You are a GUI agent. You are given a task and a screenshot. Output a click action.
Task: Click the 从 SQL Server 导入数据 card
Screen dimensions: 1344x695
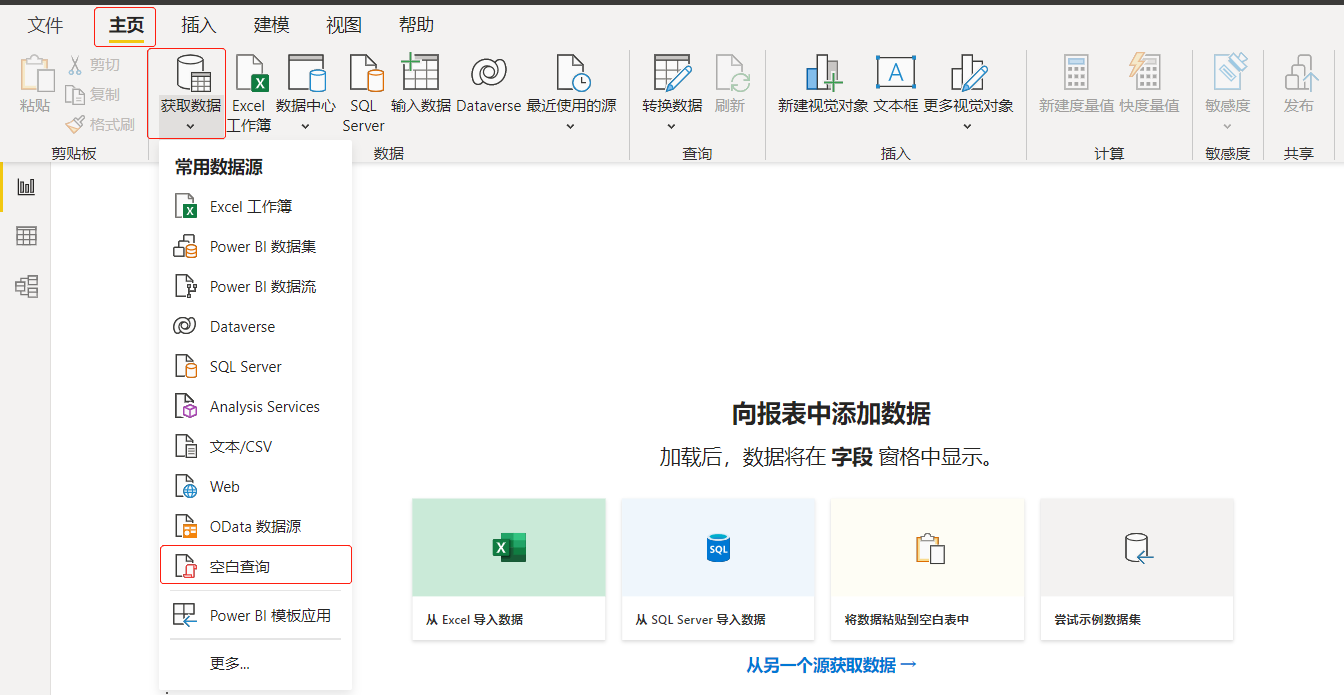pos(718,569)
